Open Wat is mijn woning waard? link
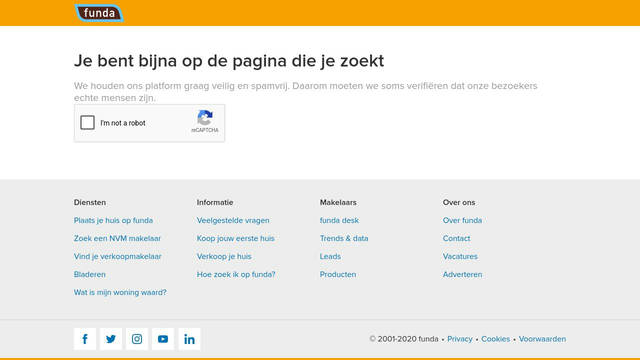Image resolution: width=640 pixels, height=360 pixels. click(x=120, y=292)
